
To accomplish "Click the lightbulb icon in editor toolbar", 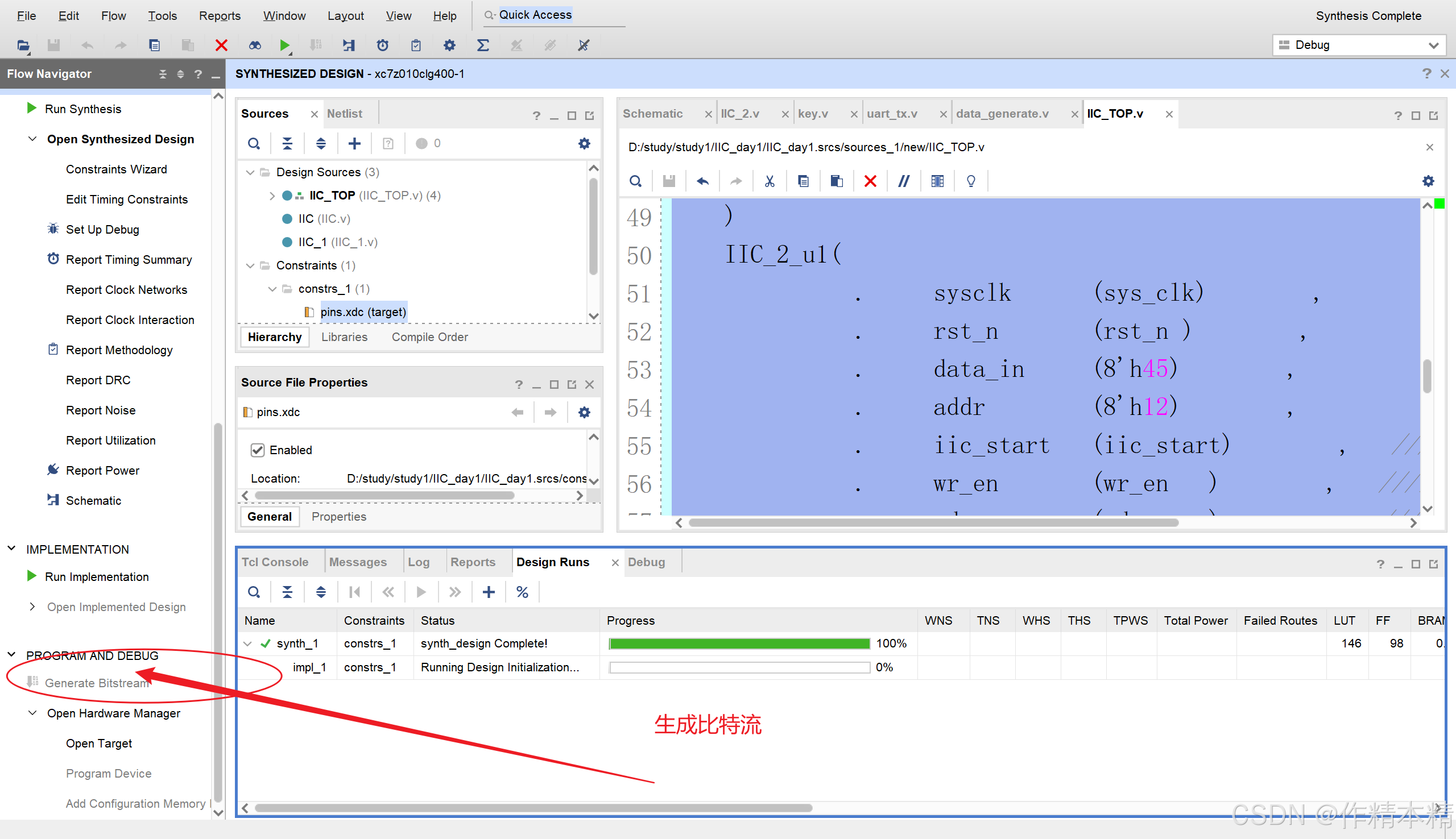I will (971, 181).
